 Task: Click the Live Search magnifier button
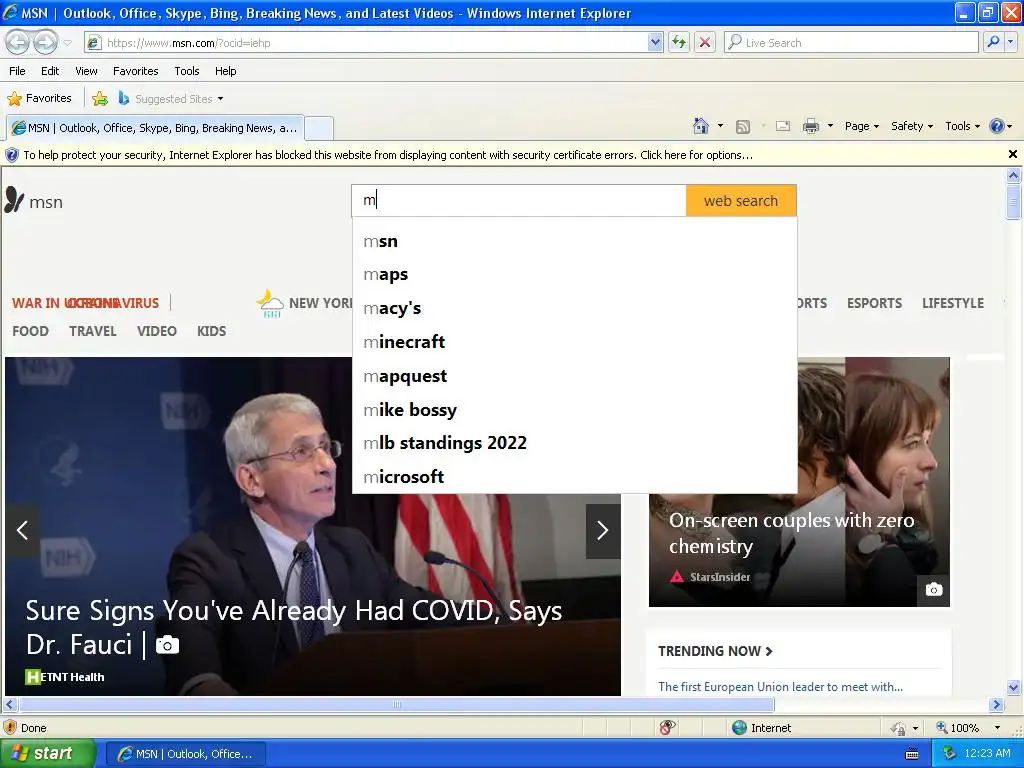point(993,42)
